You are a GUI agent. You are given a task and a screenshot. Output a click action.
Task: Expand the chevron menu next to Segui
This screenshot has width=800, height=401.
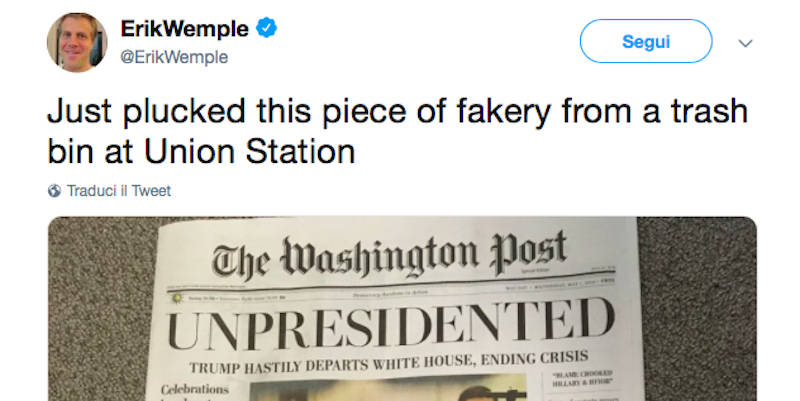pyautogui.click(x=744, y=43)
